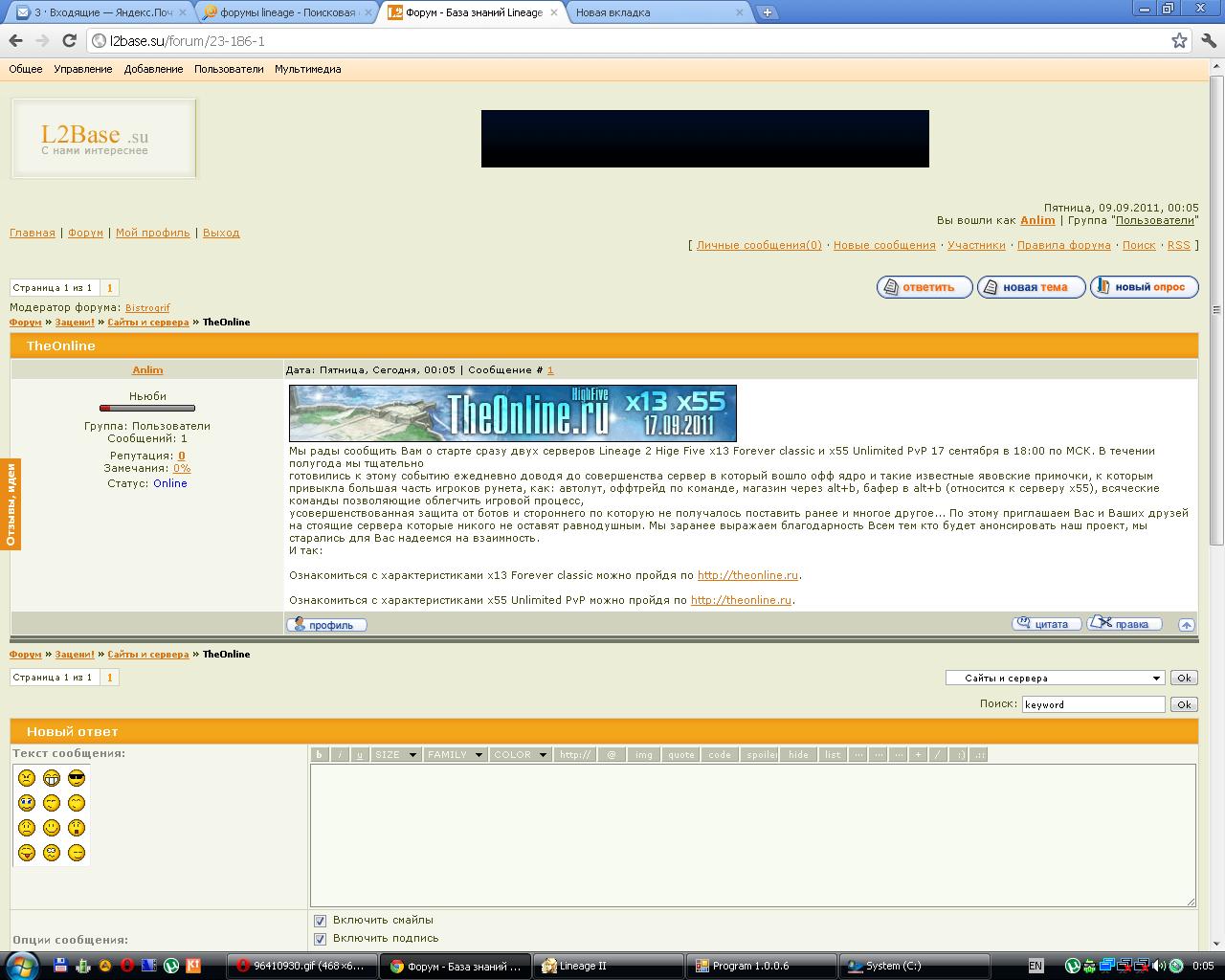Viewport: 1225px width, 980px height.
Task: Toggle 'Включить подпись' checkbox
Action: click(321, 939)
